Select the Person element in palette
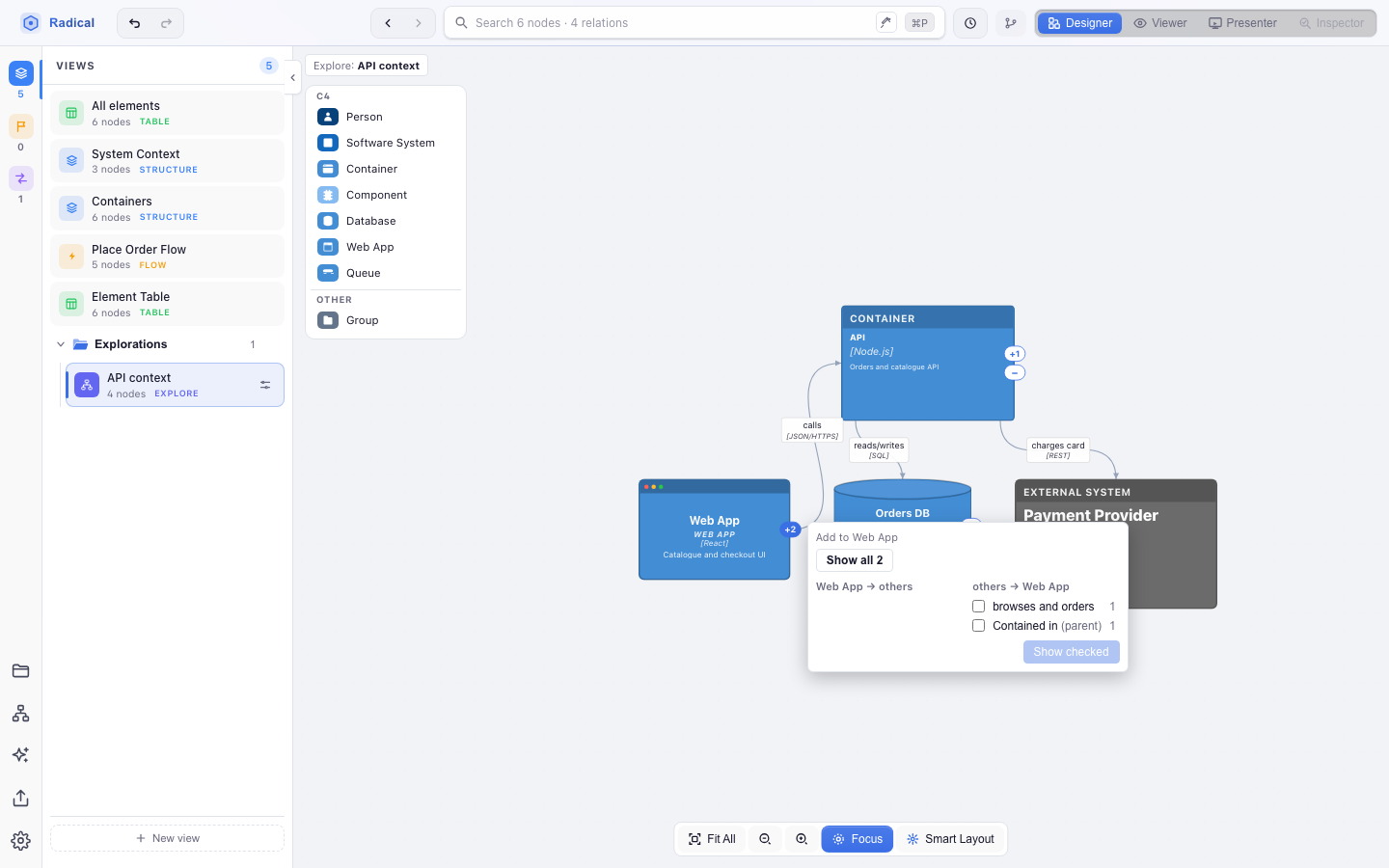Image resolution: width=1389 pixels, height=868 pixels. pos(386,117)
